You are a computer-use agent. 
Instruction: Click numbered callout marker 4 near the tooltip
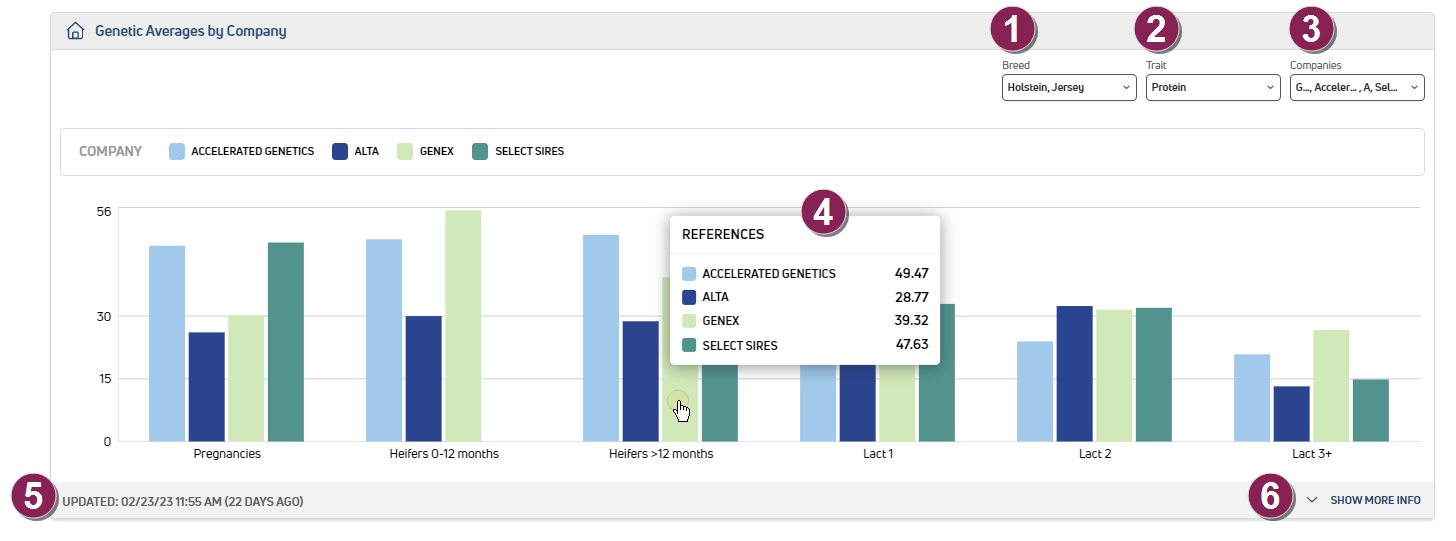point(824,211)
